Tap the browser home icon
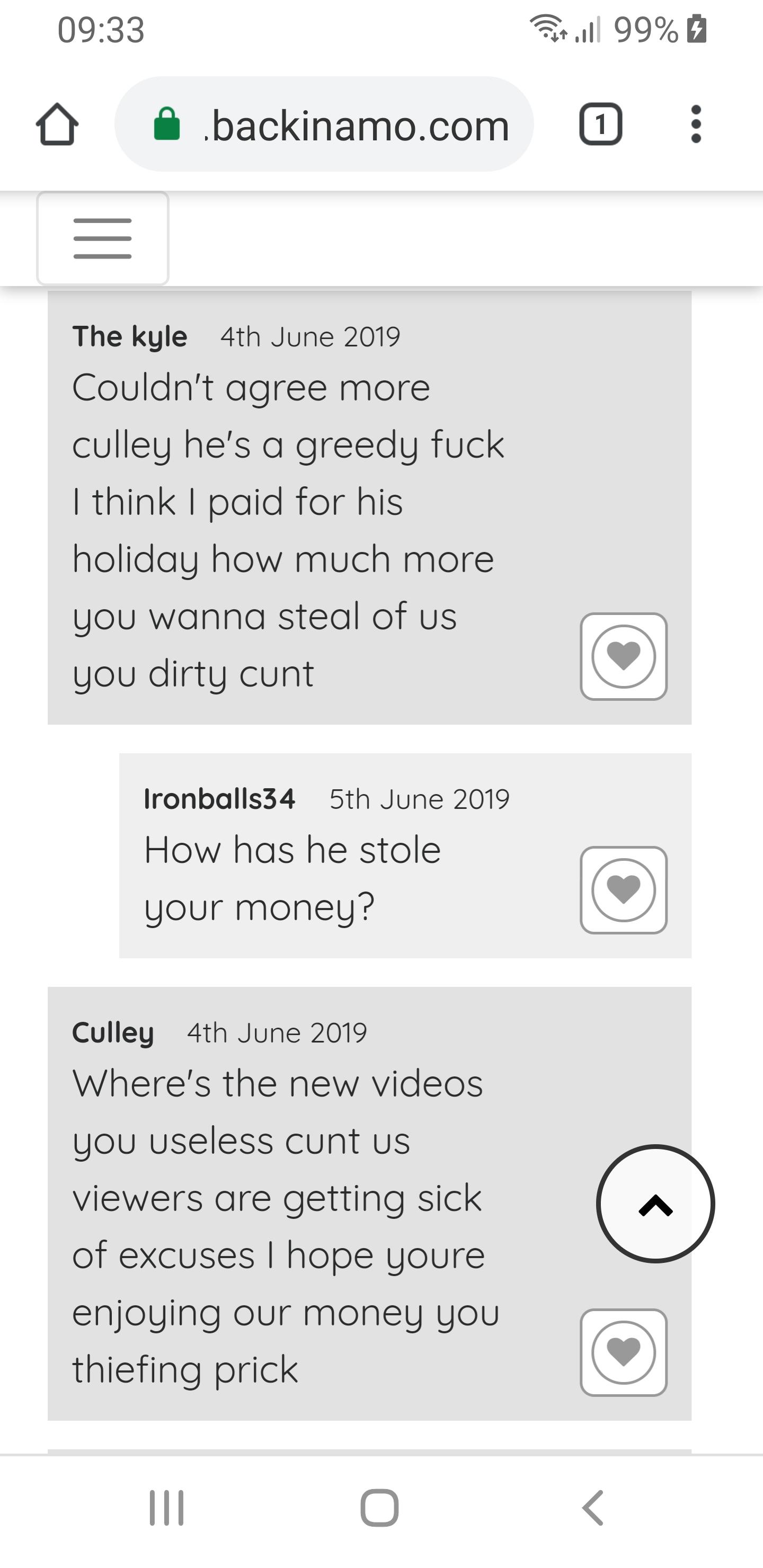Viewport: 763px width, 1568px height. pos(57,124)
